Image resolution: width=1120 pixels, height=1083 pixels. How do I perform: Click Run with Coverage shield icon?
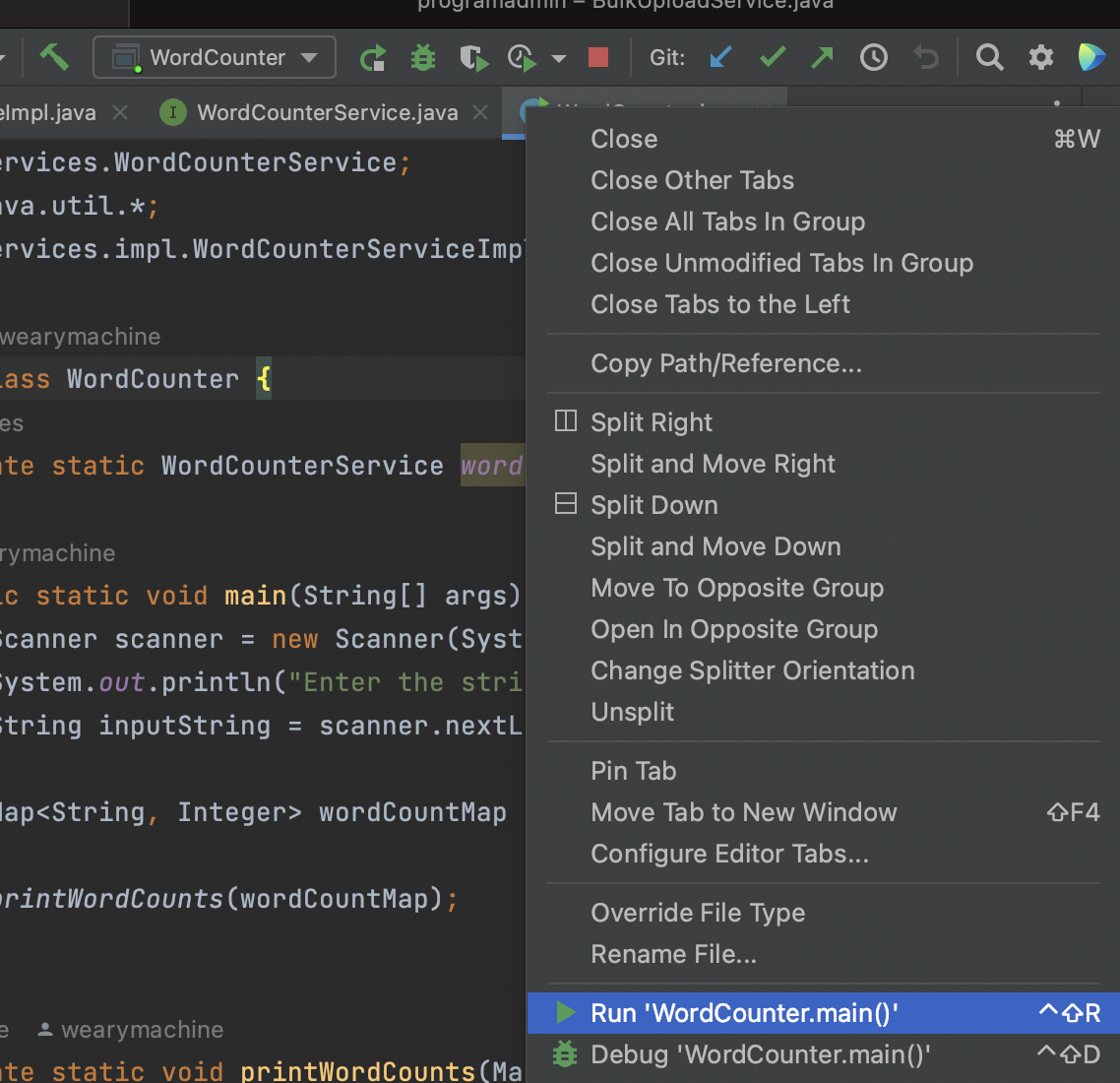coord(472,57)
